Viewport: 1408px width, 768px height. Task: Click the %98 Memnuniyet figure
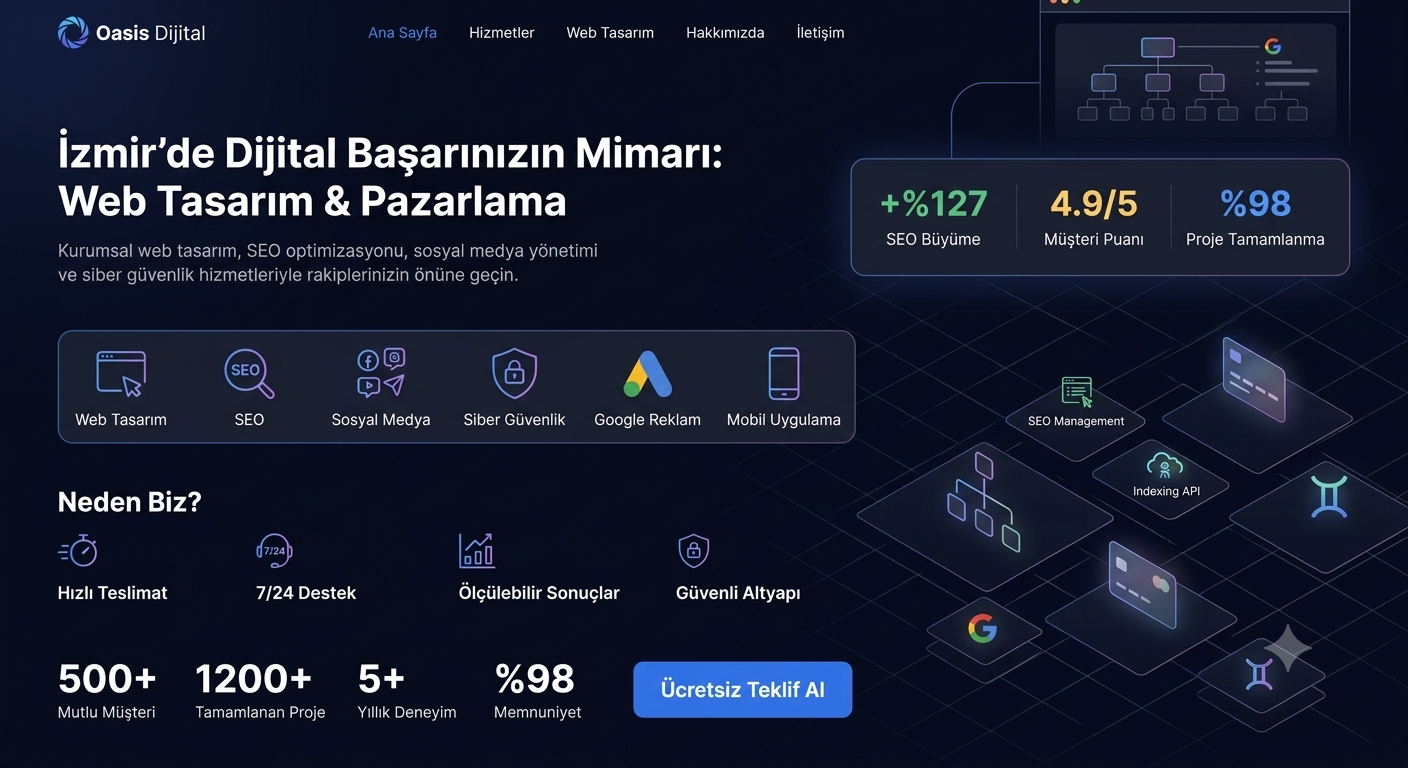tap(538, 691)
